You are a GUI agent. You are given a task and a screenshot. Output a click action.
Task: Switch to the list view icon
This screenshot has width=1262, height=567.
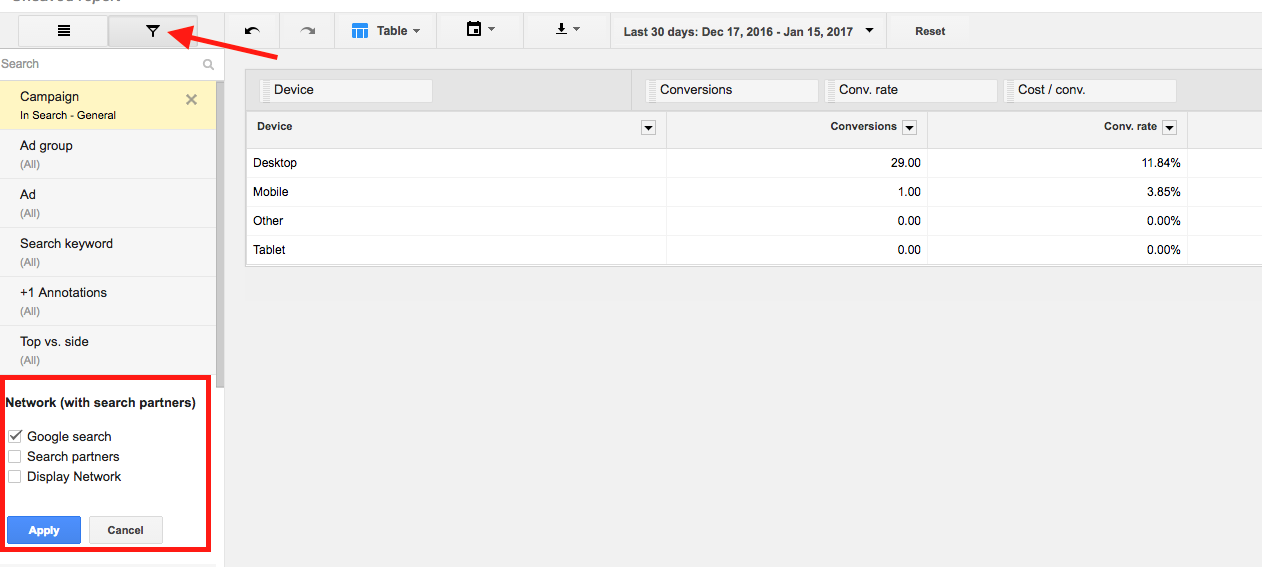tap(63, 31)
